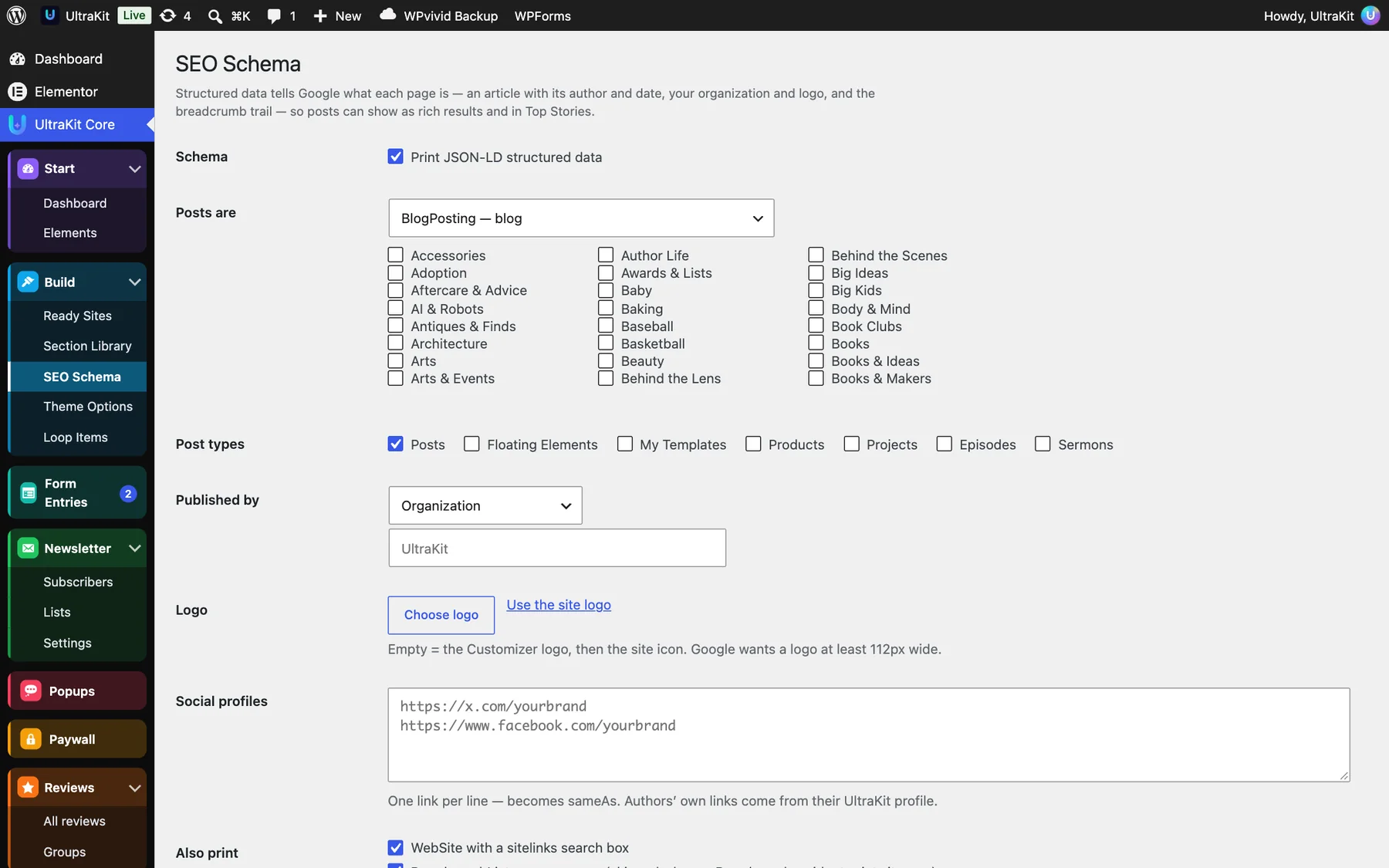Click the Dashboard gauge icon in sidebar
This screenshot has height=868, width=1389.
point(17,59)
